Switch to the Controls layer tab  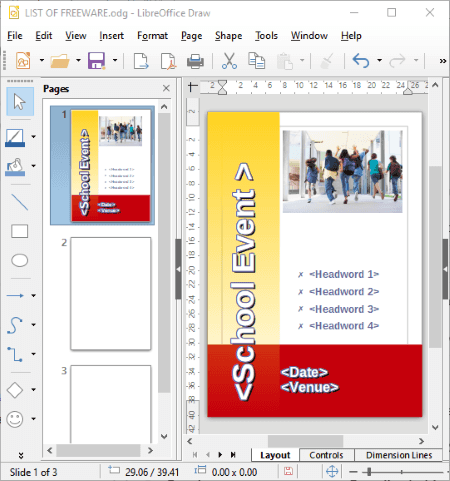point(326,455)
